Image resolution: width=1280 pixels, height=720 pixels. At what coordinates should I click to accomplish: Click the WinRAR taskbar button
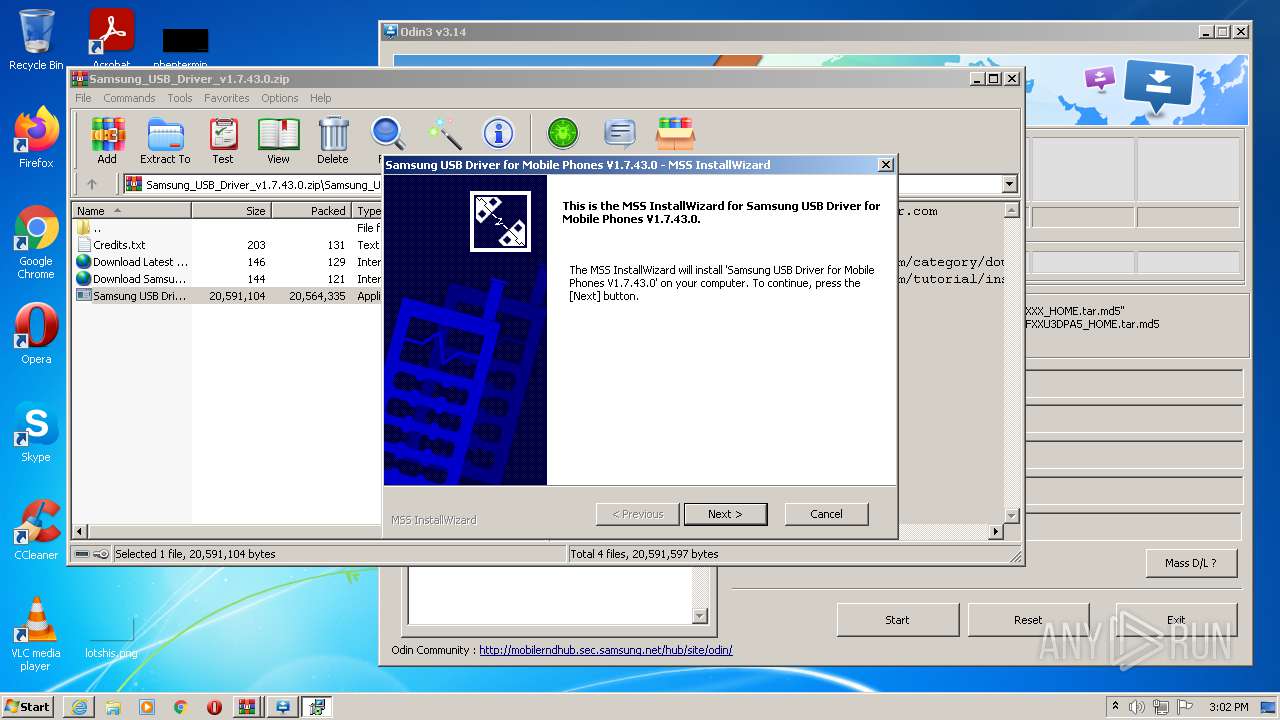pyautogui.click(x=248, y=707)
